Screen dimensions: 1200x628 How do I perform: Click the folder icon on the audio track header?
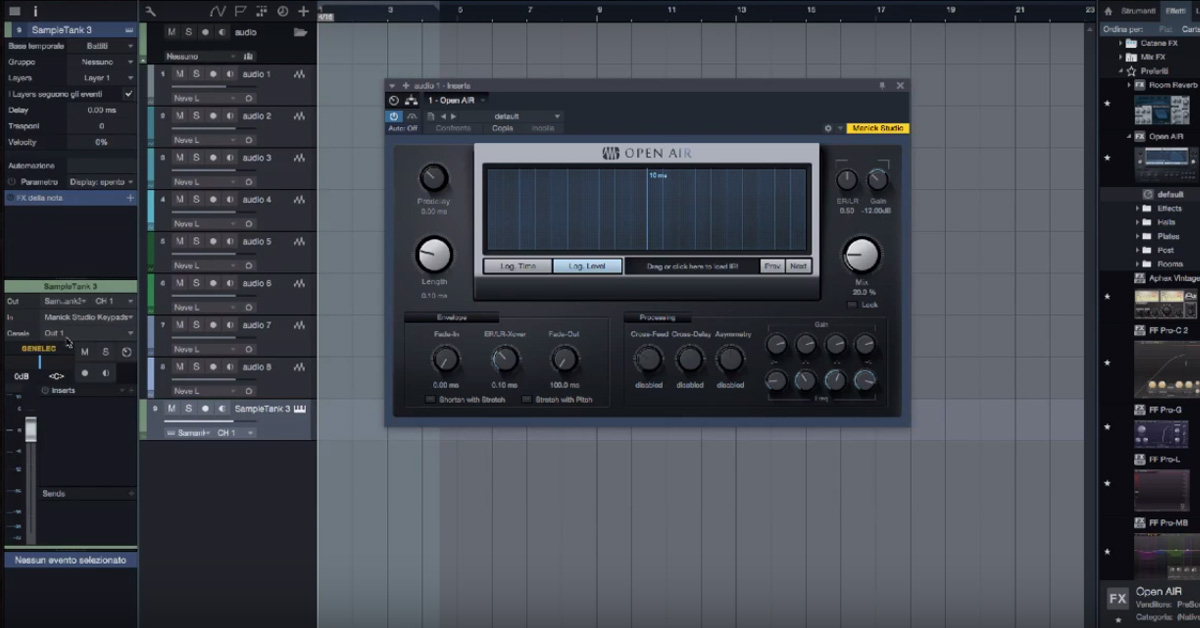(x=299, y=32)
